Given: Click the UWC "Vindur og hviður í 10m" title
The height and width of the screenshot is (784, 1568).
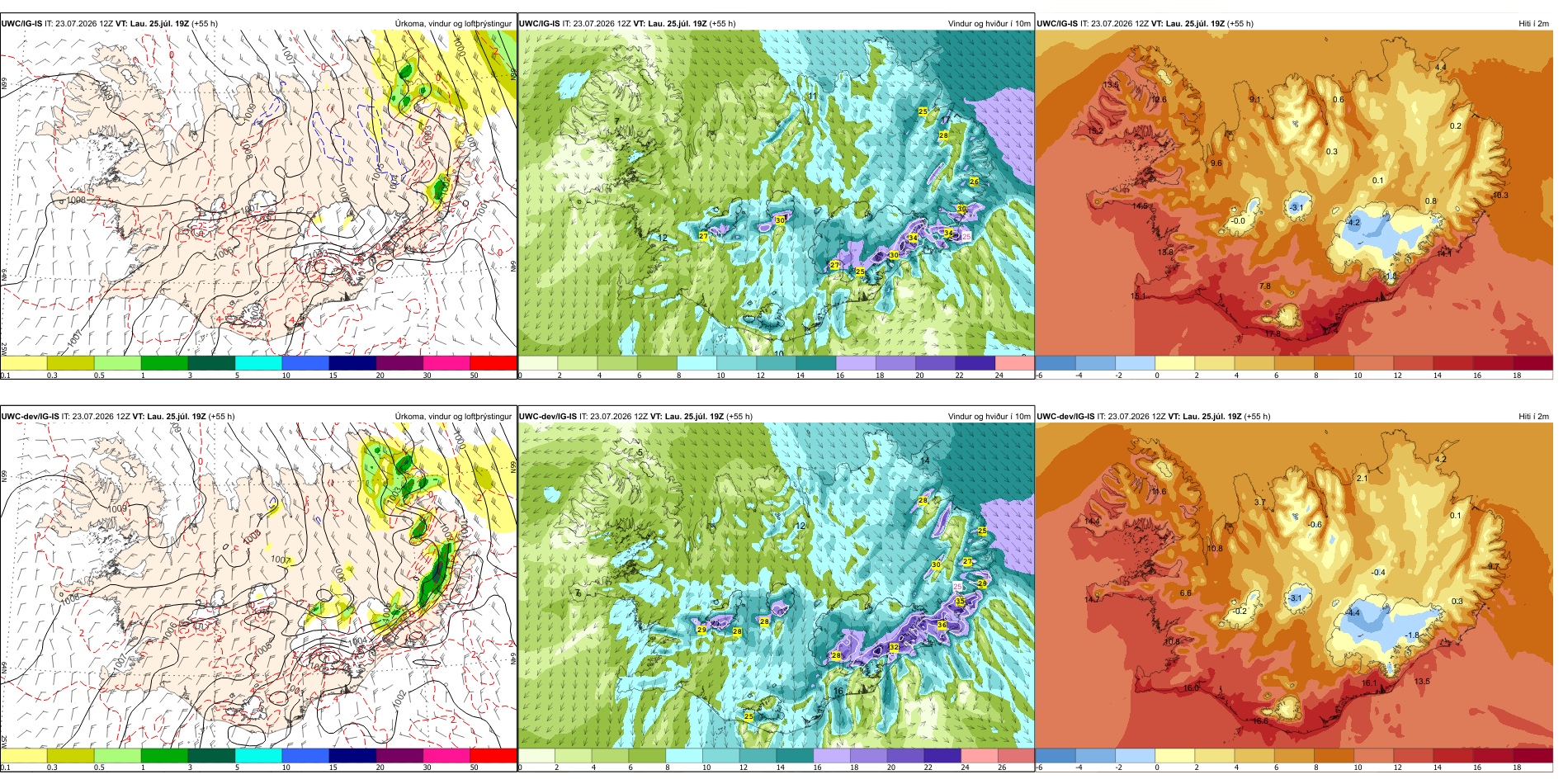Looking at the screenshot, I should (x=989, y=24).
